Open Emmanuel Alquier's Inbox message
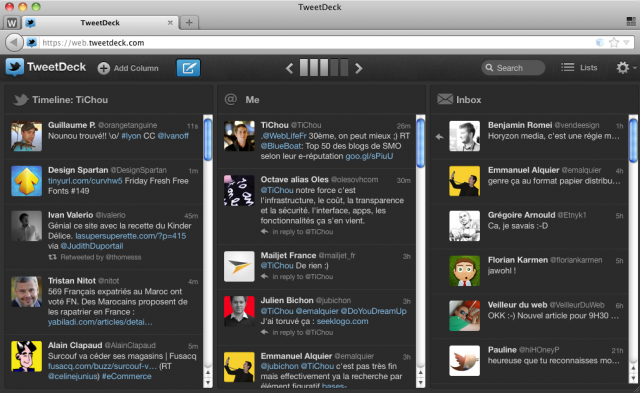Viewport: 640px width, 393px height. click(530, 181)
